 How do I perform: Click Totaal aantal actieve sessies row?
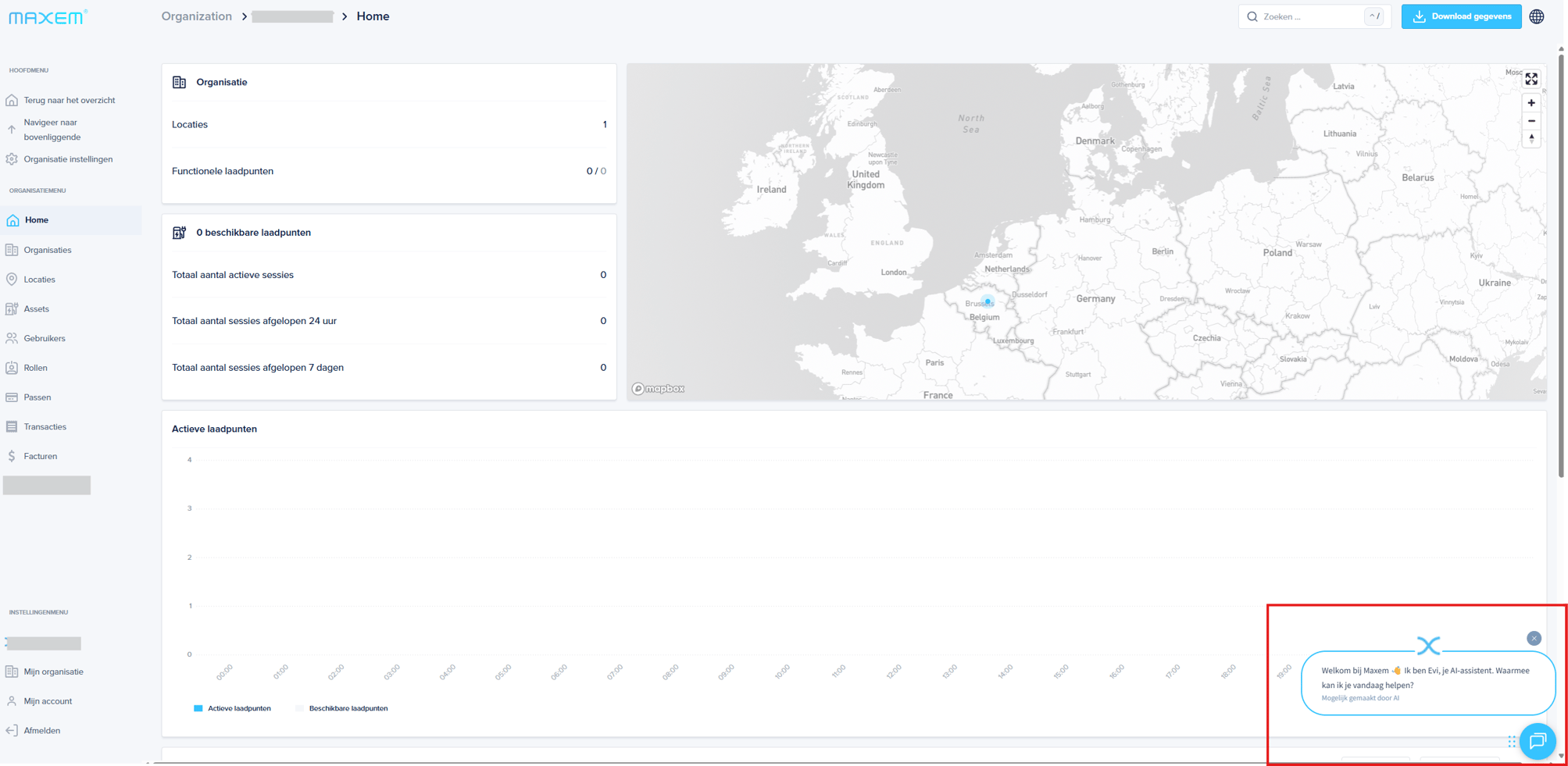(x=389, y=275)
